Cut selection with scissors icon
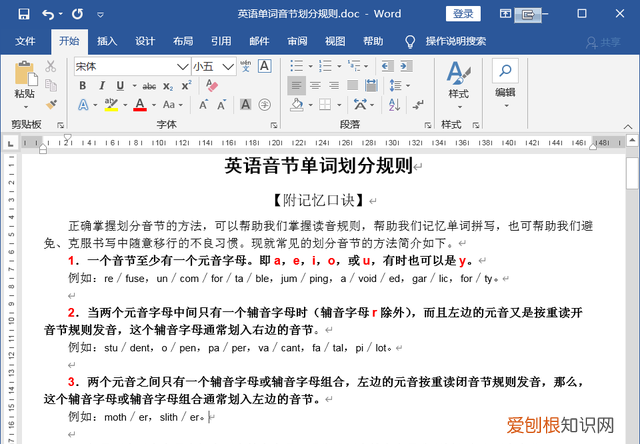640x444 pixels. [x=51, y=66]
